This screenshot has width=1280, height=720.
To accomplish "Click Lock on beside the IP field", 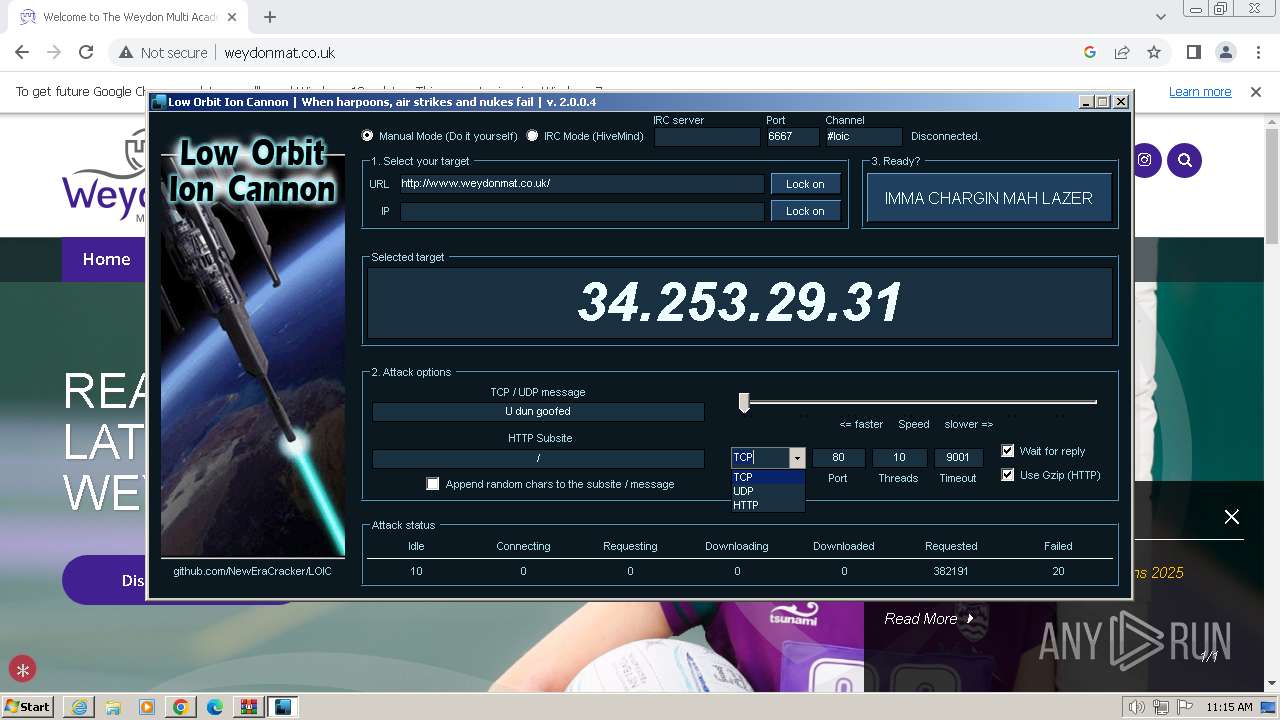I will (805, 211).
